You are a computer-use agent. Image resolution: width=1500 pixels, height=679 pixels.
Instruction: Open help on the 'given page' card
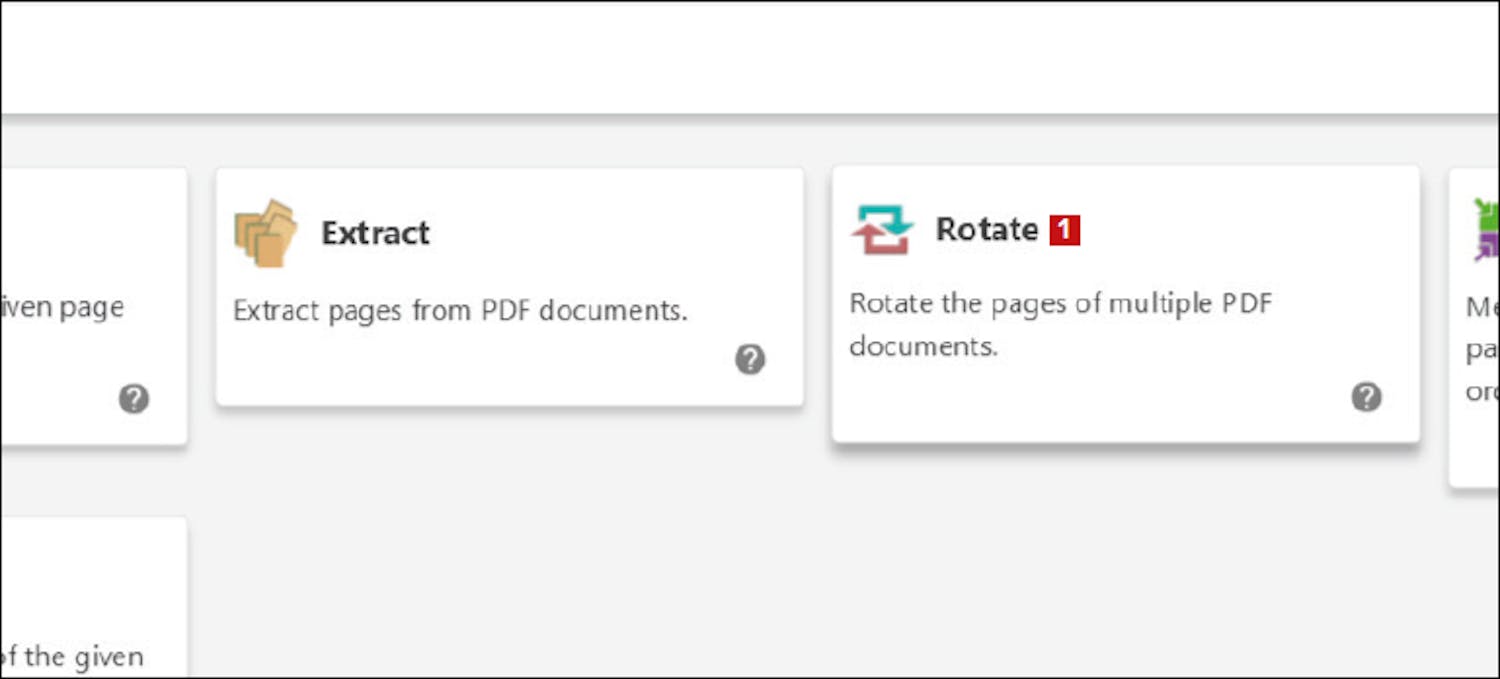tap(134, 399)
